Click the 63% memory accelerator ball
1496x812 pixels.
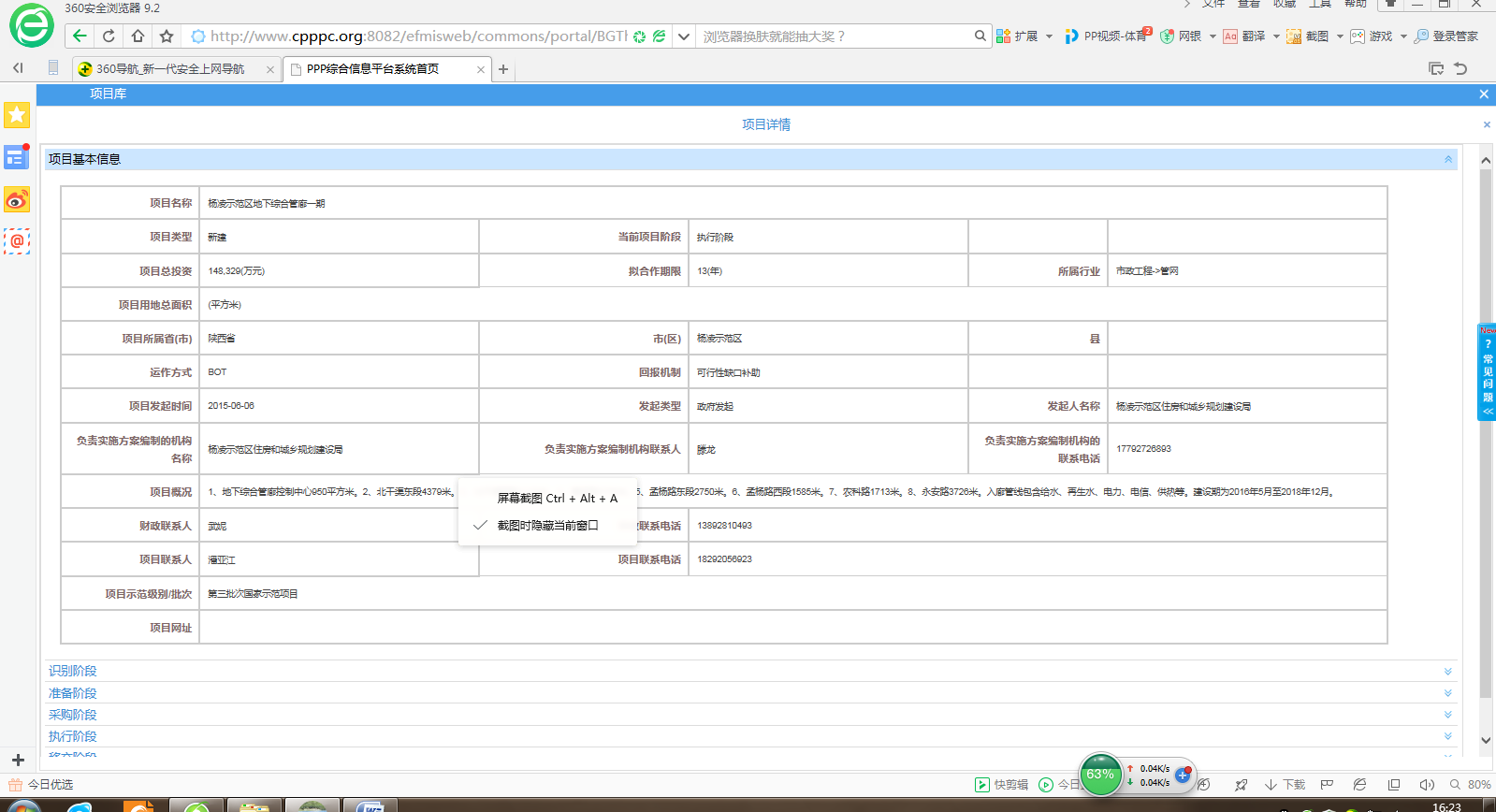point(1100,775)
